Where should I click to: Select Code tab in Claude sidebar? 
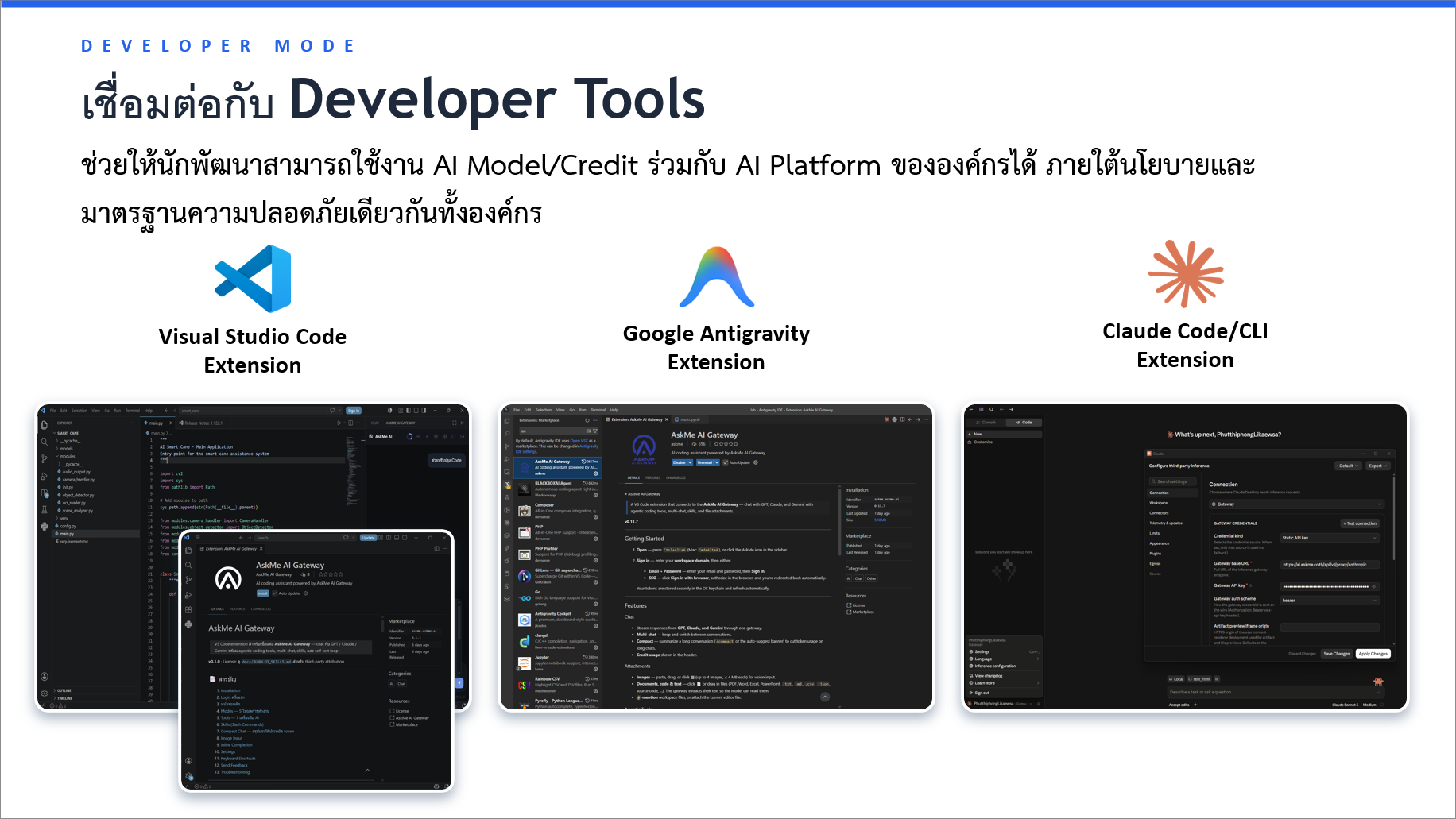1024,423
